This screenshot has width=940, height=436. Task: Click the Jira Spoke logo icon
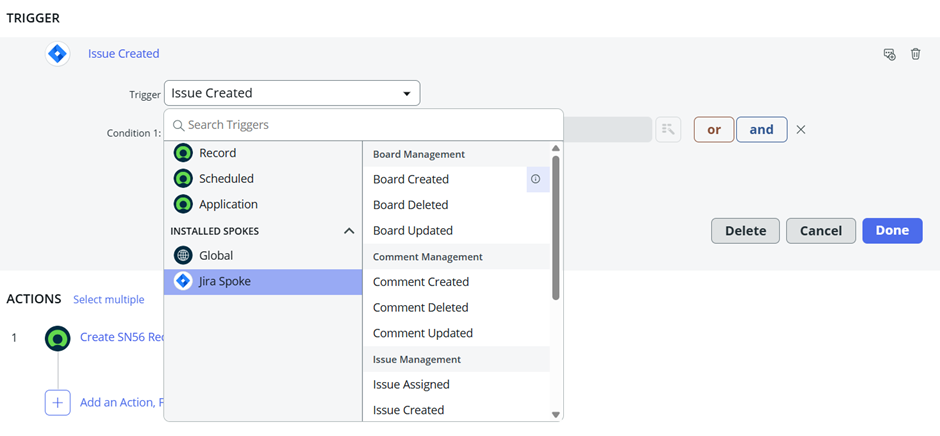pyautogui.click(x=183, y=281)
